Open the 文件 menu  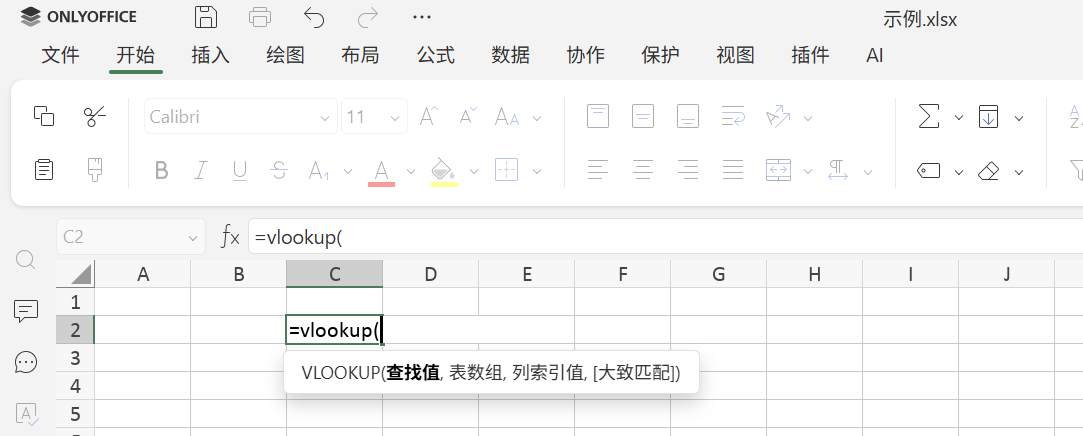60,55
